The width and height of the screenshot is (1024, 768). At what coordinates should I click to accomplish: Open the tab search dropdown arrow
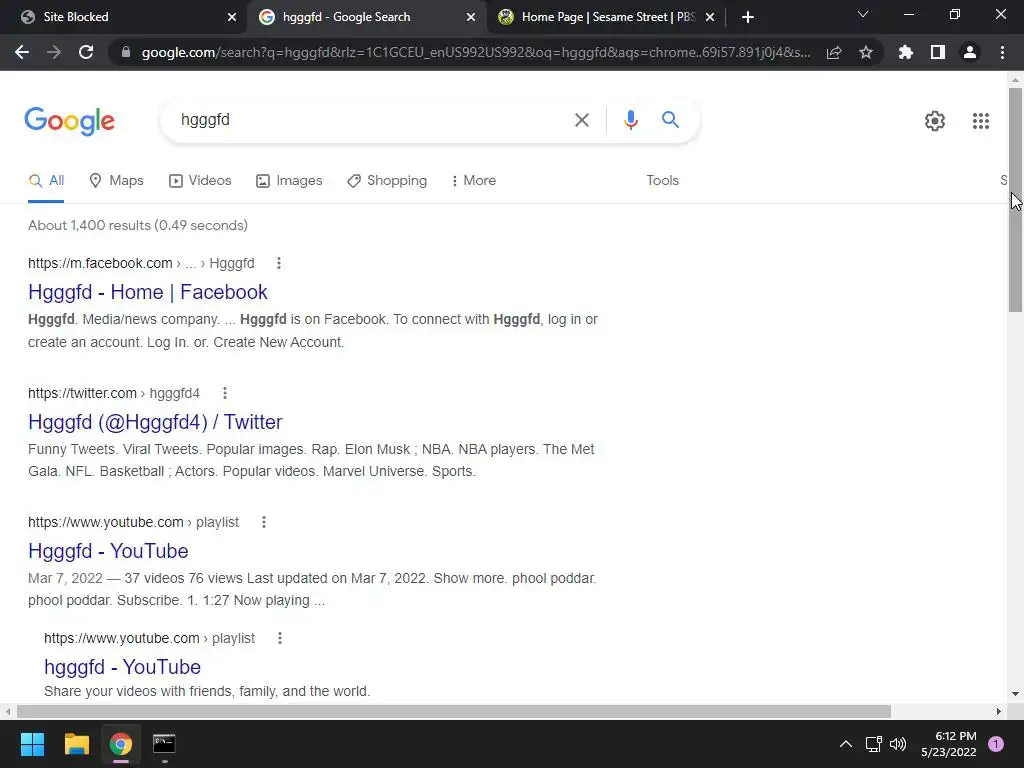pos(863,14)
